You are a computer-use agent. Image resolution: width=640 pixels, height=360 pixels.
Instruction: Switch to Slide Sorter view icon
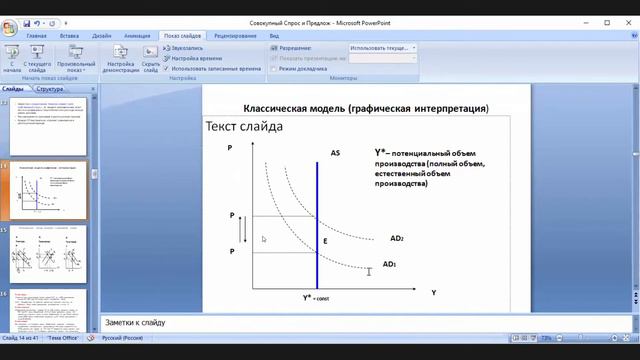click(524, 338)
